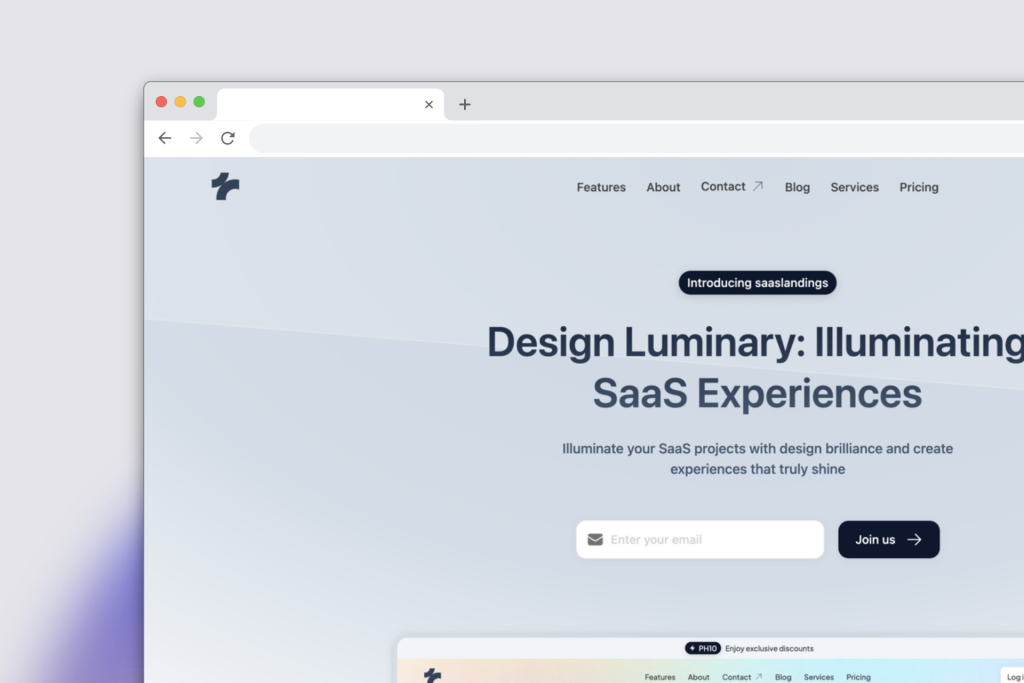The image size is (1024, 683).
Task: Click the arrow inside the Join us button
Action: pos(913,539)
